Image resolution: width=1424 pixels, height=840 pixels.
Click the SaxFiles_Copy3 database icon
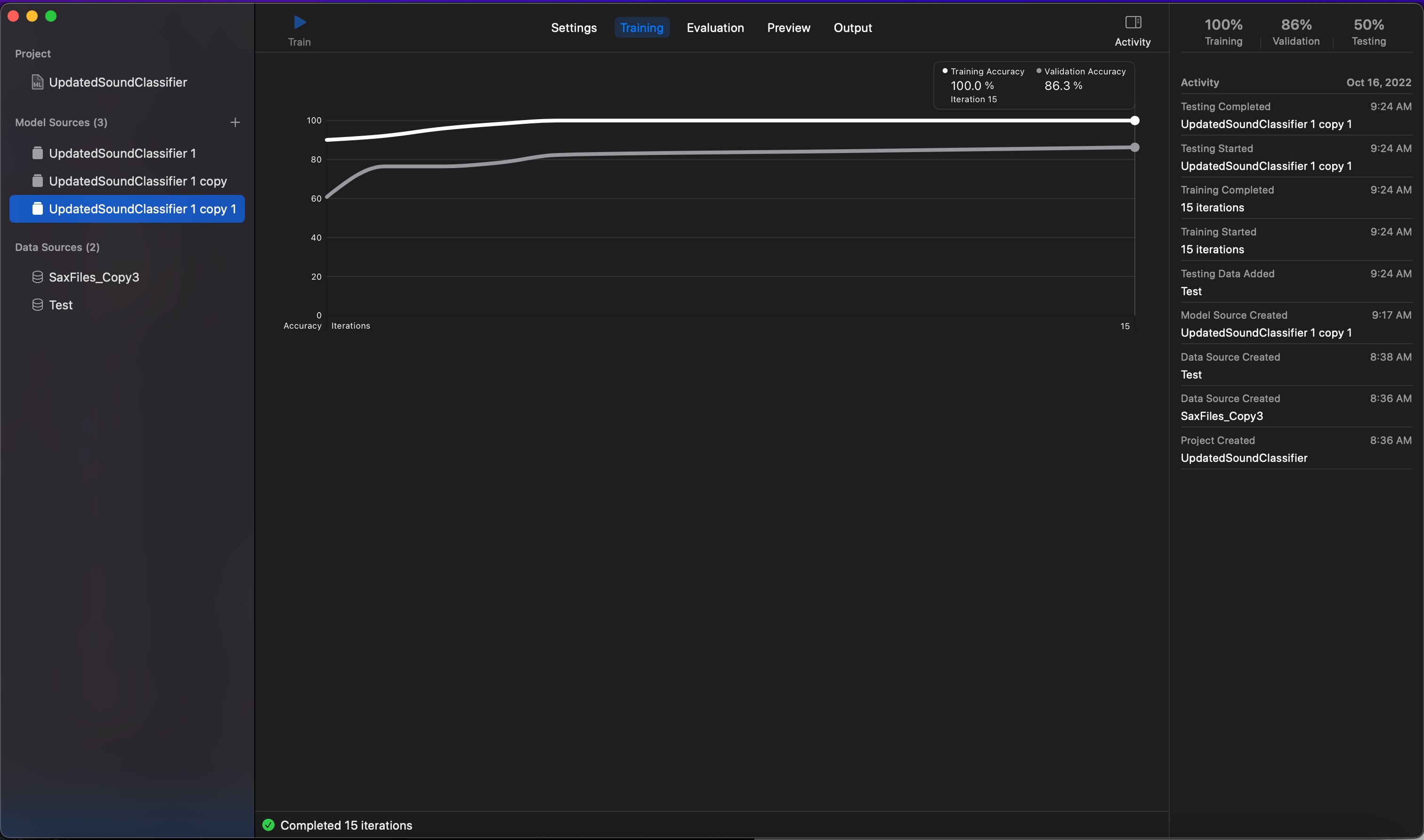pyautogui.click(x=37, y=277)
